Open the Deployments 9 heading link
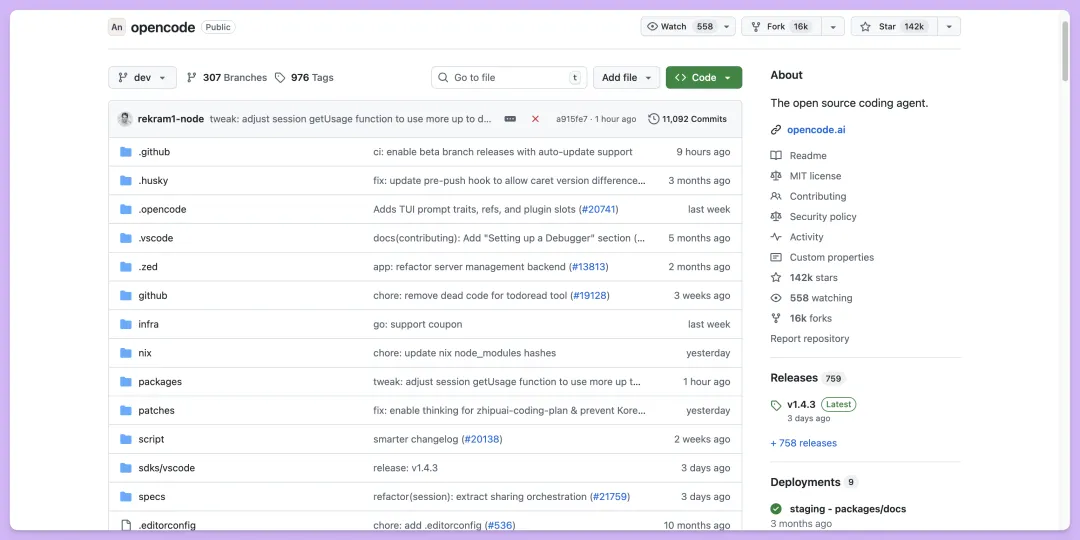This screenshot has height=540, width=1080. coord(814,482)
